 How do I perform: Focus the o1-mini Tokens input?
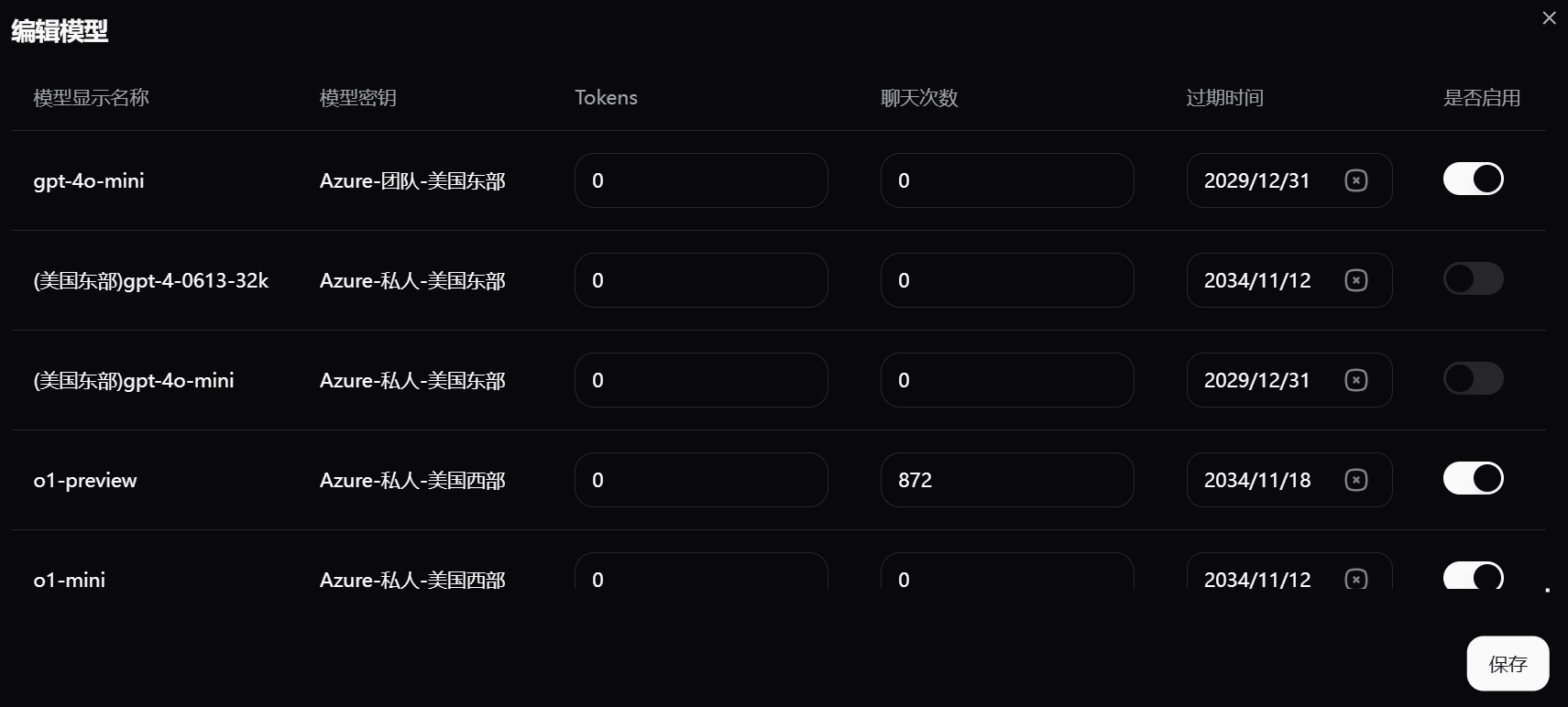[x=701, y=577]
